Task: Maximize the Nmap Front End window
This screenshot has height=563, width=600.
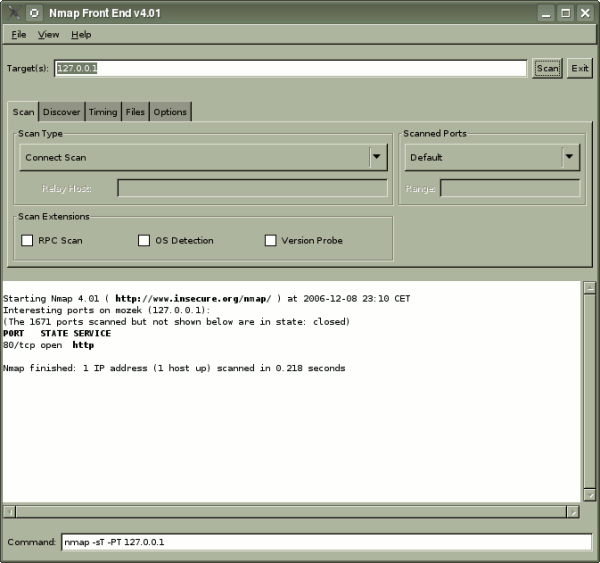Action: (566, 13)
